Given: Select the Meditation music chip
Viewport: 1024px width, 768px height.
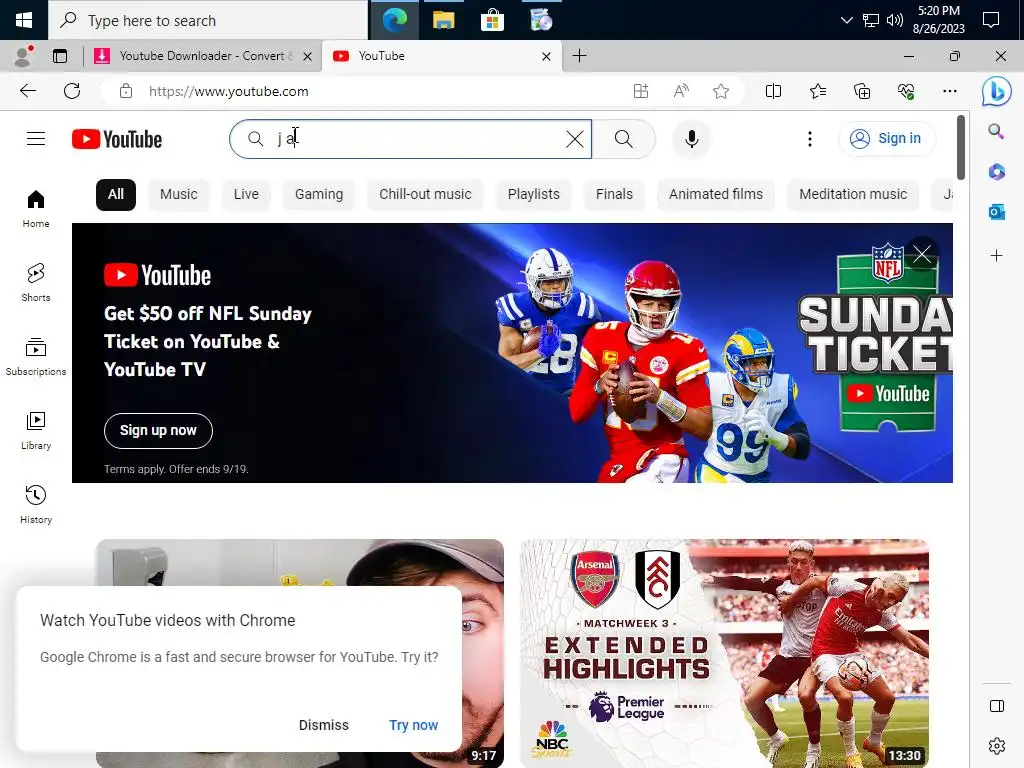Looking at the screenshot, I should coord(853,194).
